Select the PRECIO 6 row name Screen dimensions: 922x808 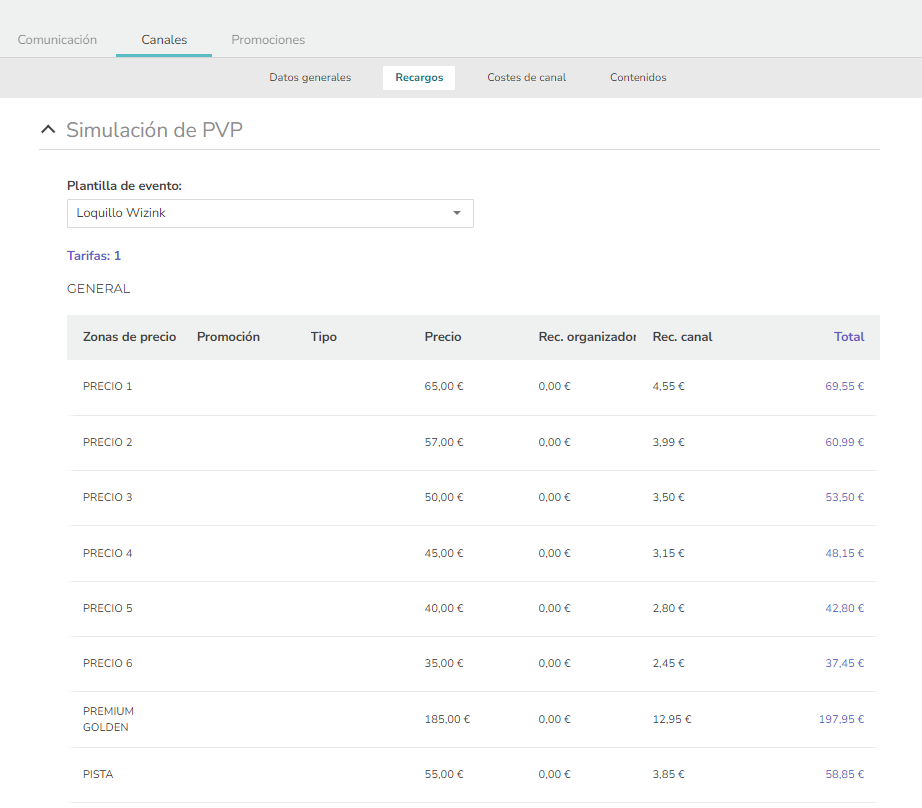pyautogui.click(x=108, y=663)
